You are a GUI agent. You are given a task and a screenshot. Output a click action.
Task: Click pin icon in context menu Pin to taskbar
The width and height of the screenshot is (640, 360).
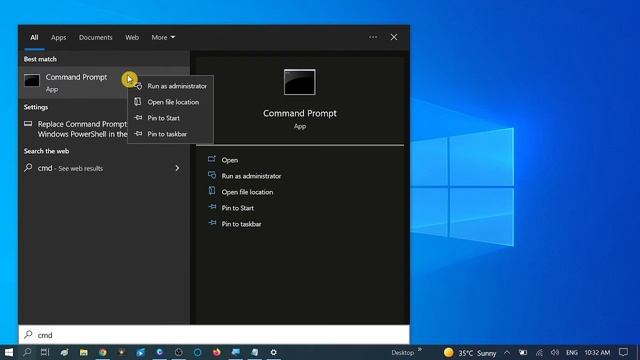pos(138,133)
